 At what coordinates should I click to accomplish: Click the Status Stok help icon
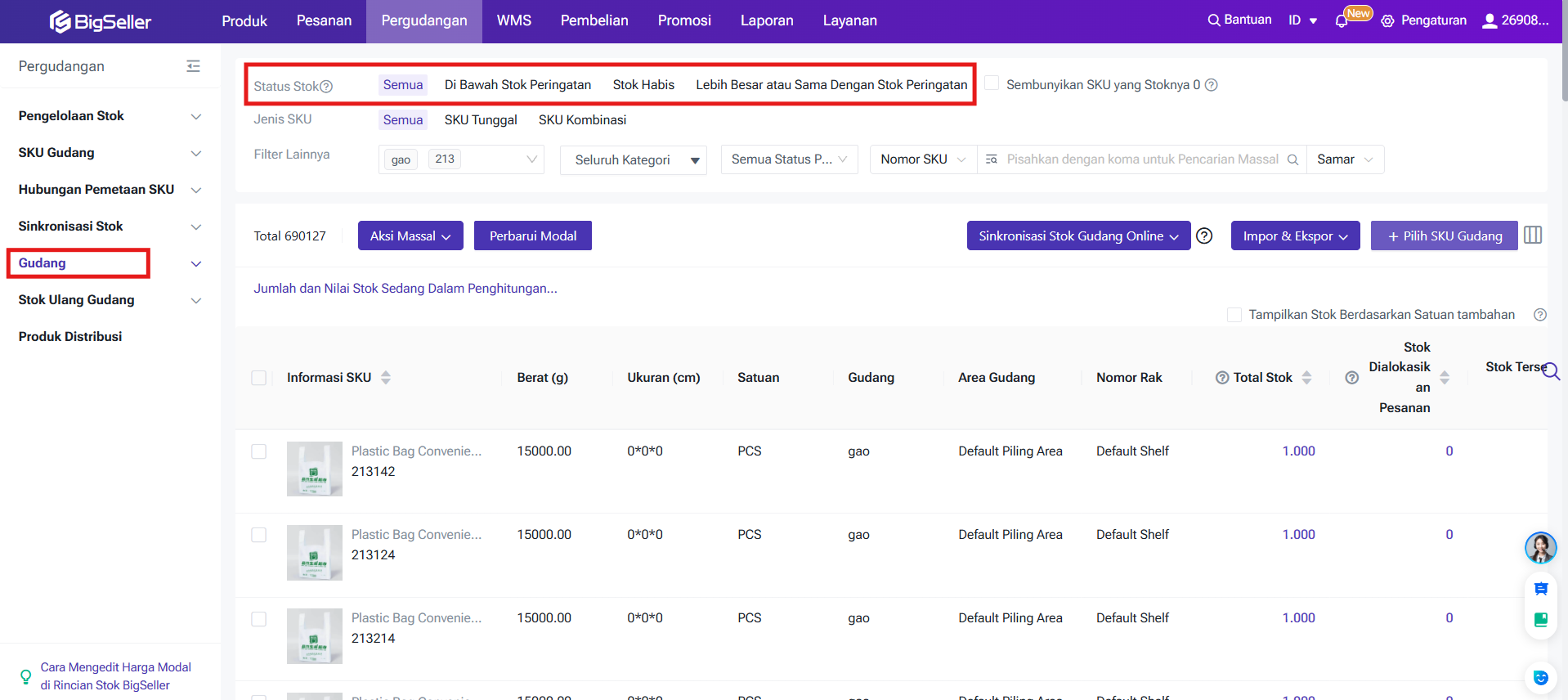[326, 87]
